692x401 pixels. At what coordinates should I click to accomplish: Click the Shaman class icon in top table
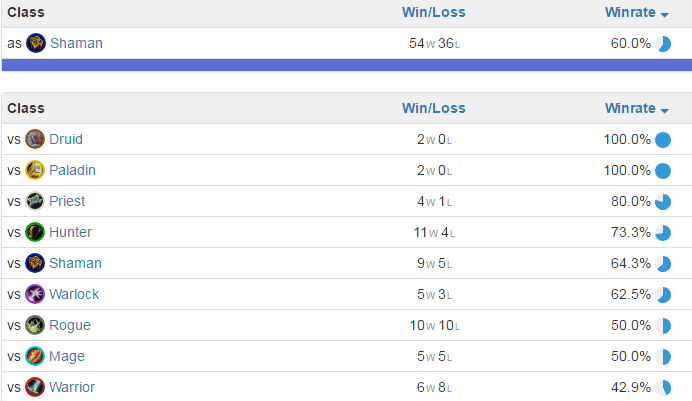click(x=36, y=43)
